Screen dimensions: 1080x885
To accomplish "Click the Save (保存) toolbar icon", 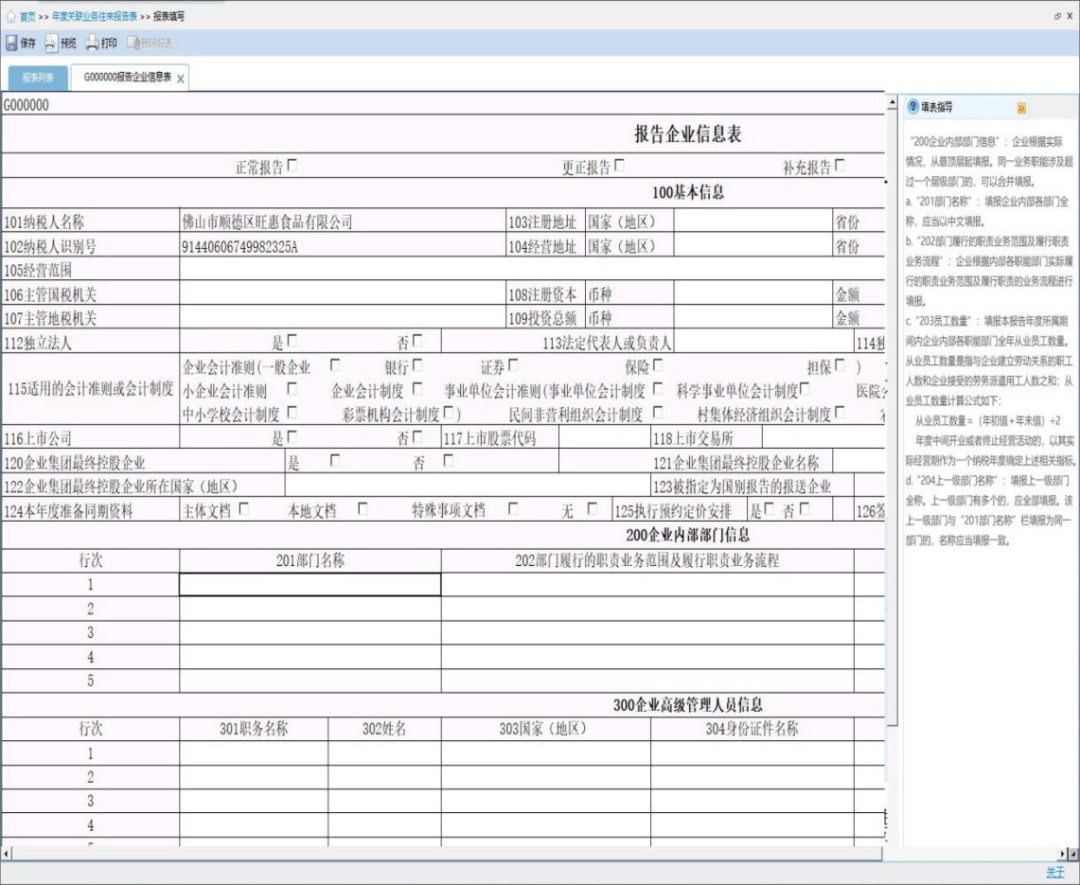I will coord(11,43).
